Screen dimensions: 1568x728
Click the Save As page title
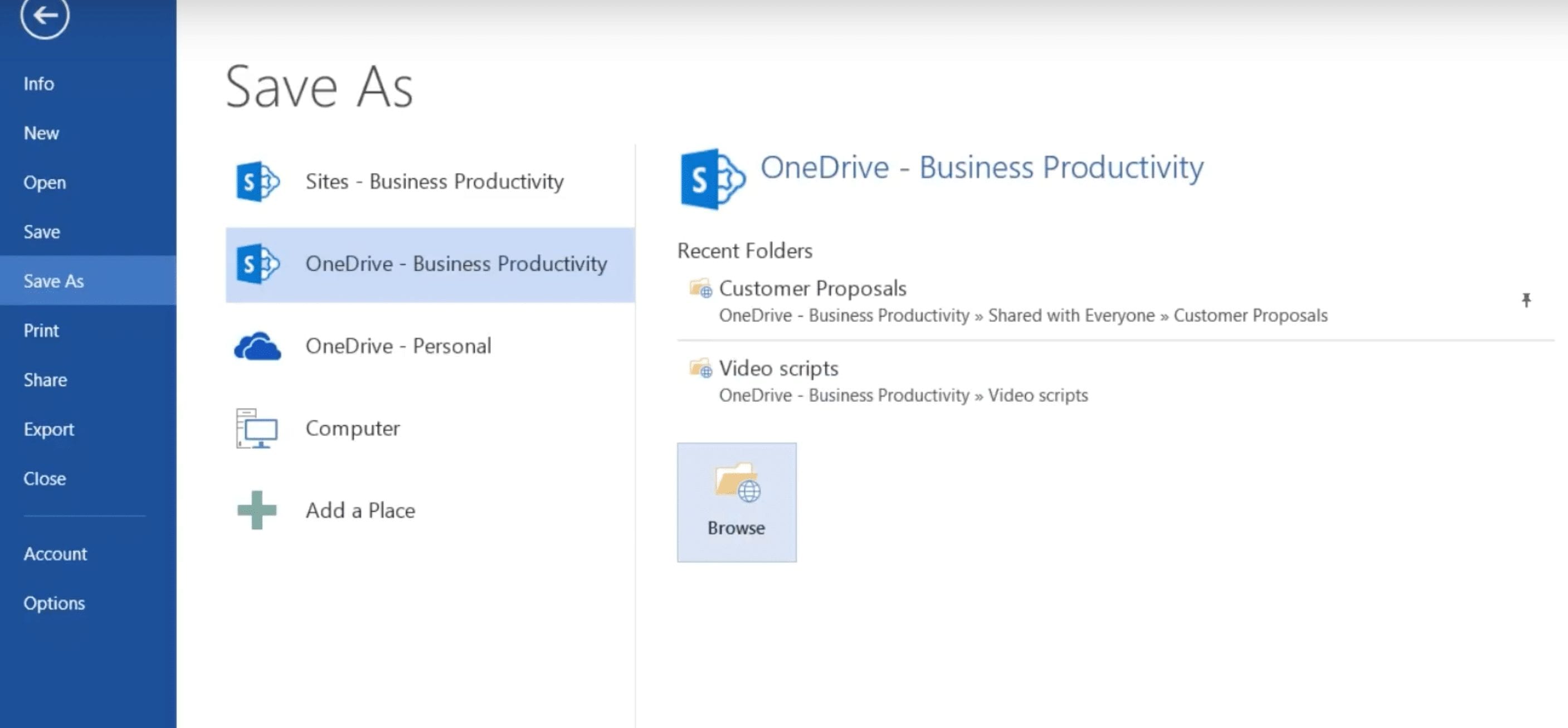point(320,87)
